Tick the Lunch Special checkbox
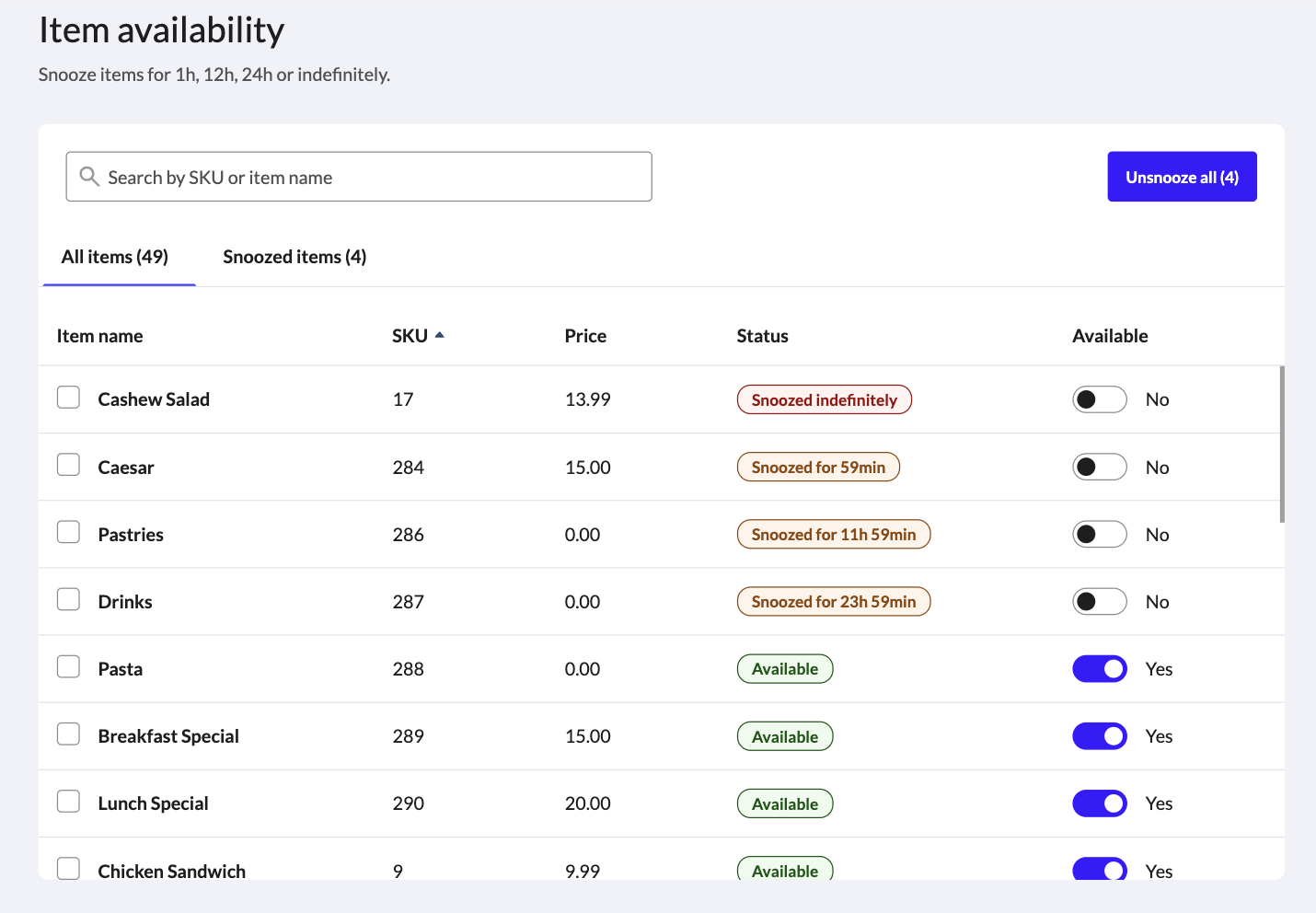Screen dimensions: 1316x913 point(69,802)
